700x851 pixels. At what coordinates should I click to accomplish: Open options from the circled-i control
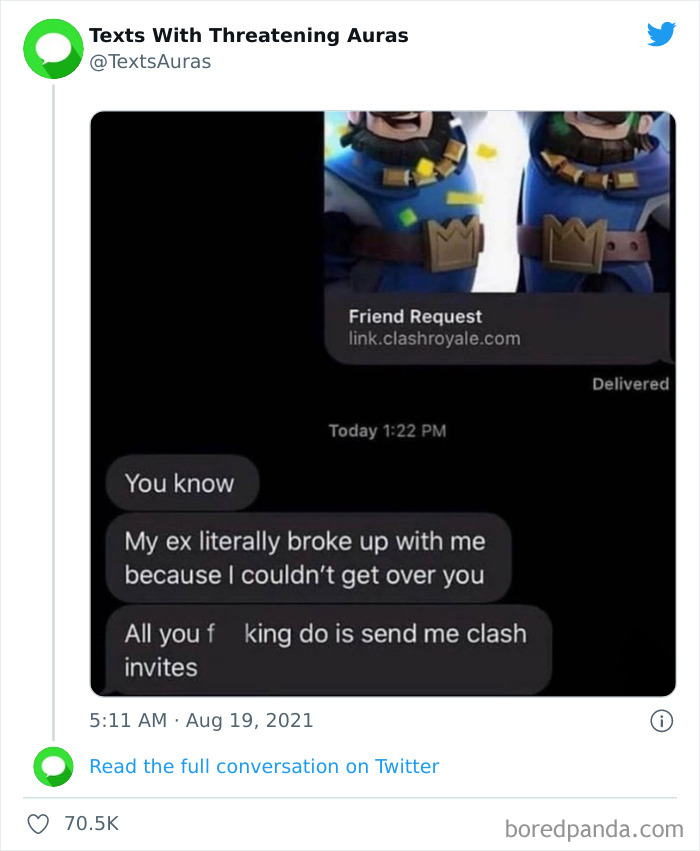point(663,720)
